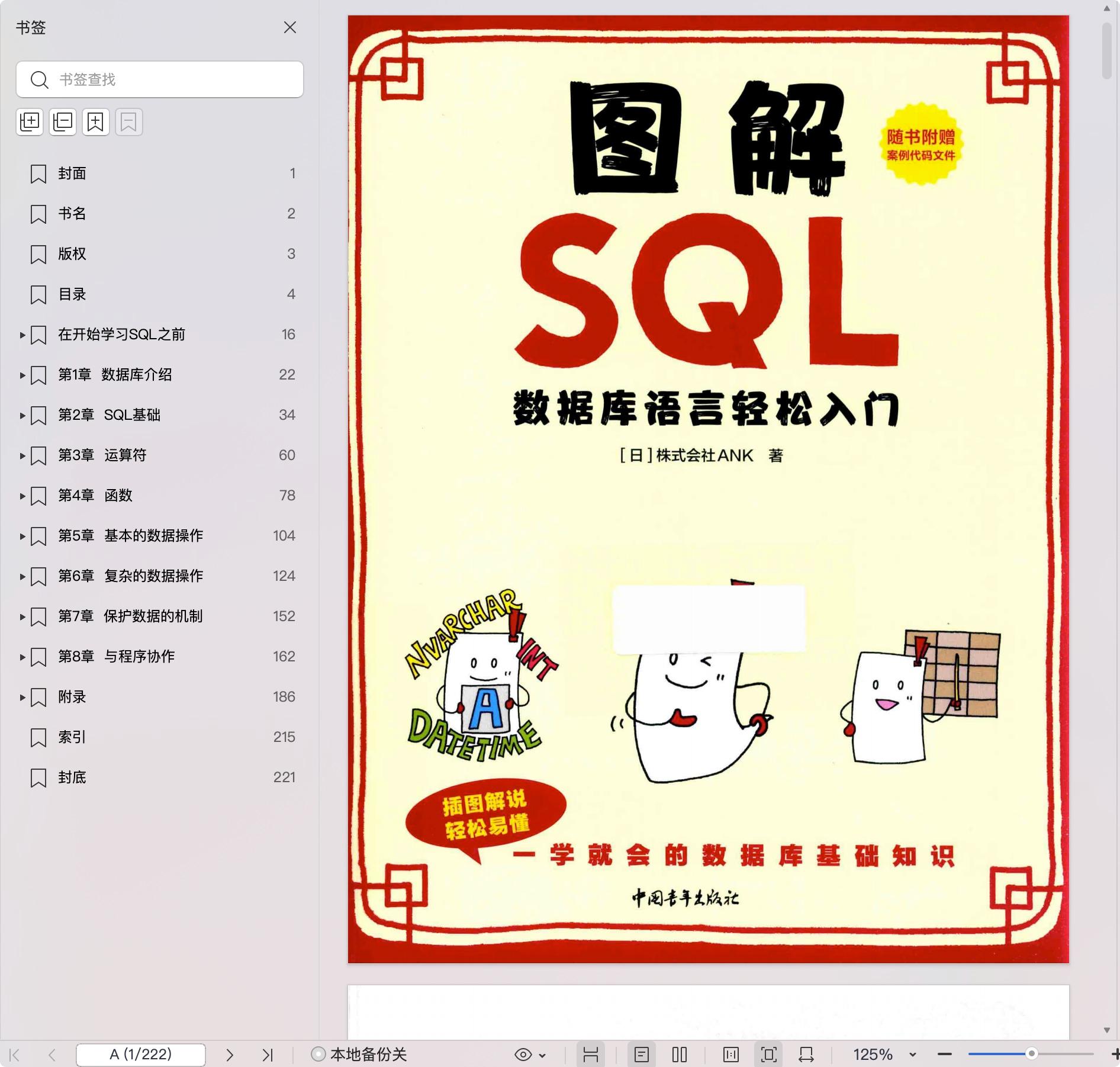This screenshot has width=1120, height=1067.
Task: Close the 书签 bookmark panel
Action: click(x=290, y=27)
